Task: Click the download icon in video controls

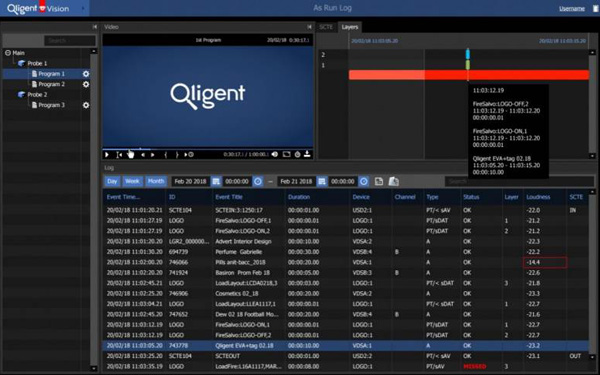Action: click(x=307, y=154)
